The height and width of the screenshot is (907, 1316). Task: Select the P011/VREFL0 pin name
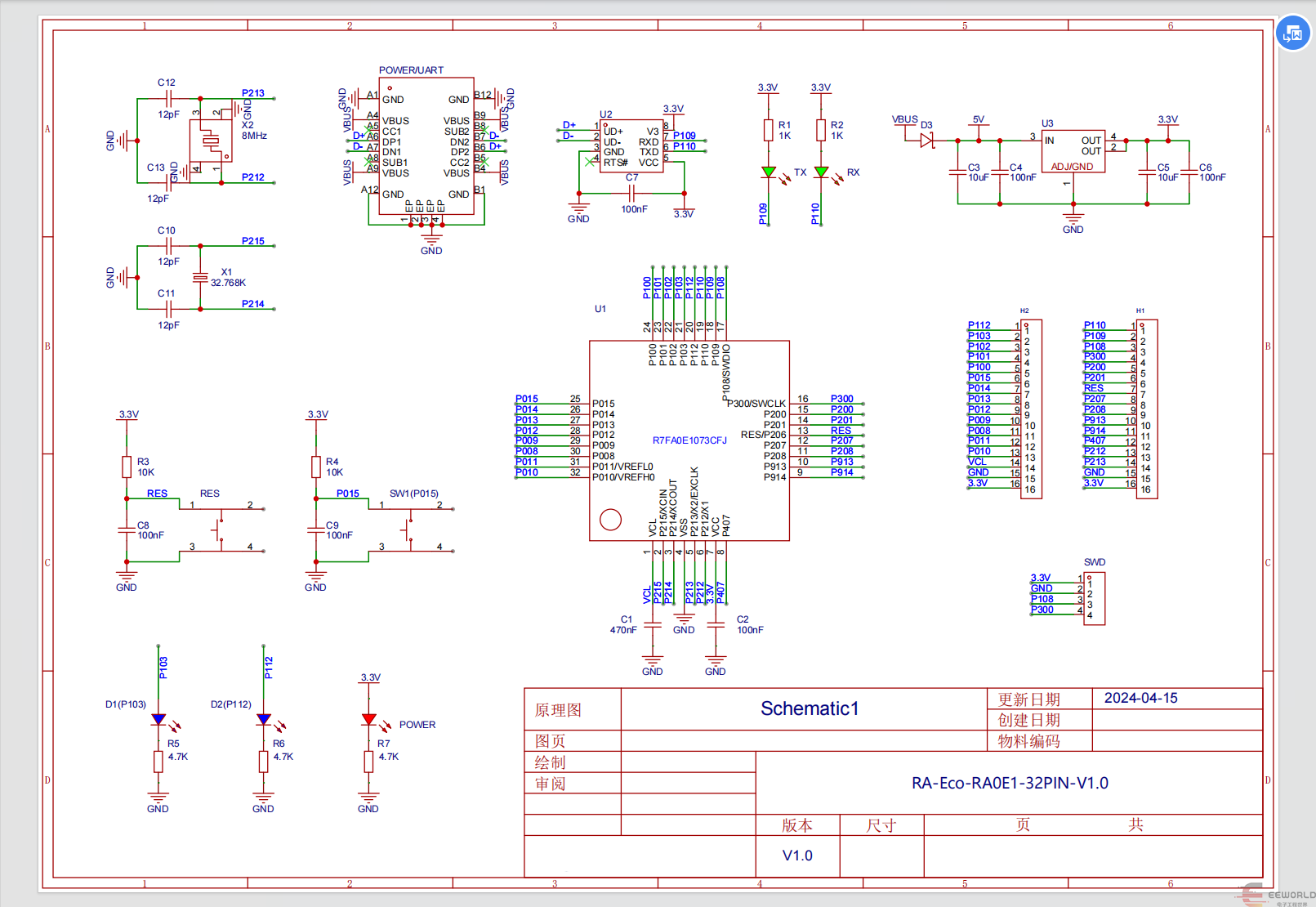[x=622, y=467]
